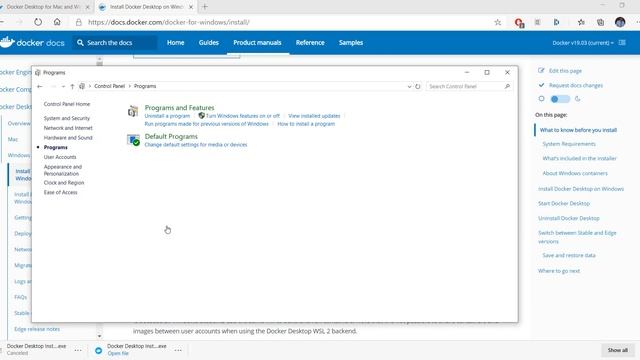Screen dimensions: 640x360
Task: Click the browser home icon
Action: coord(57,22)
